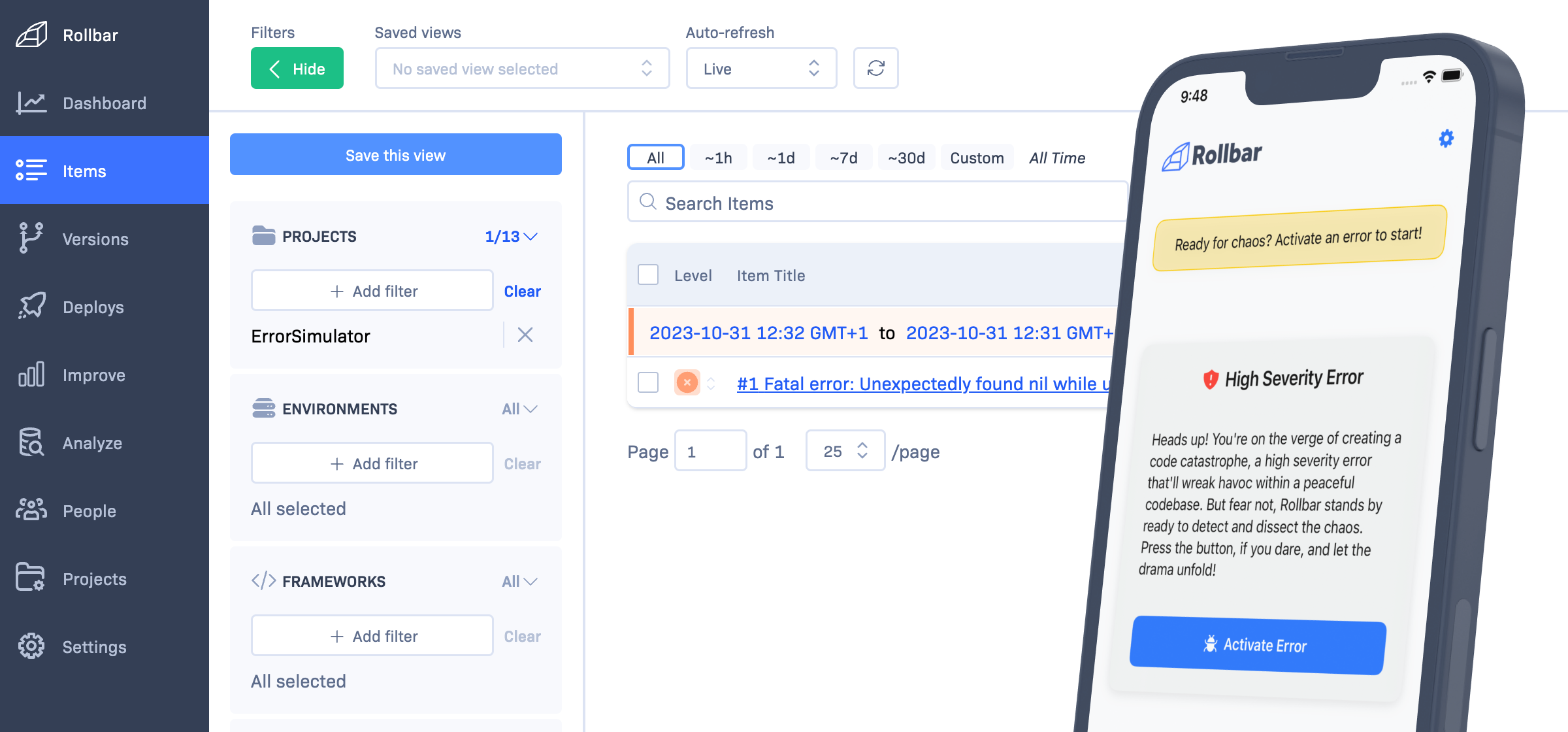Open the Auto-refresh Live dropdown

[760, 68]
